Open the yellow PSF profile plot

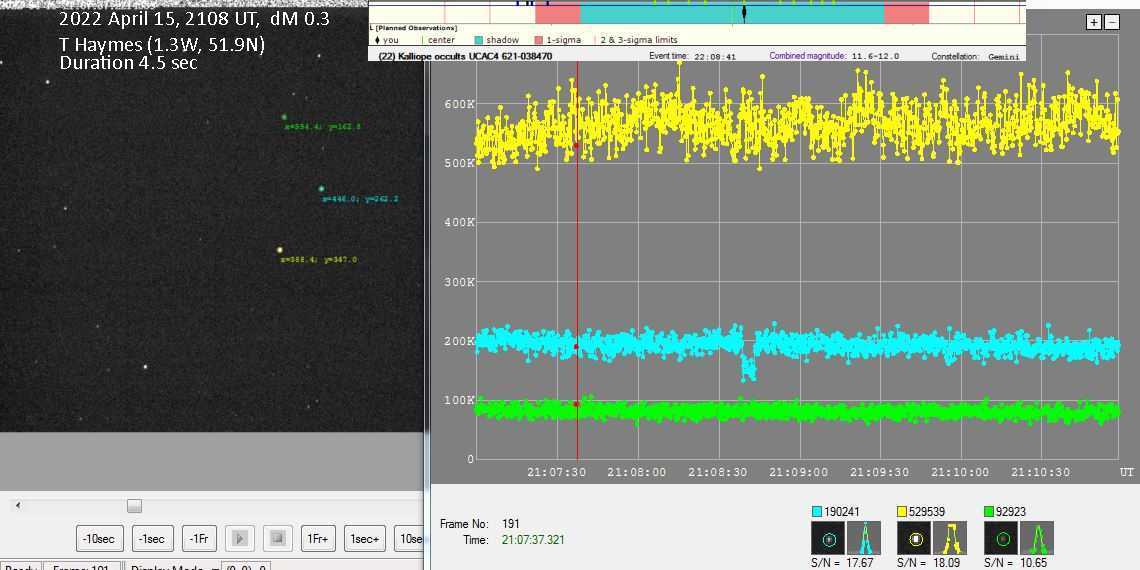[950, 539]
